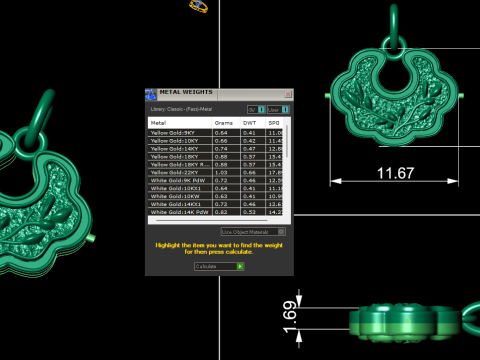Select the Yellow Gold:18KY R... row
The image size is (480, 360).
tap(215, 165)
